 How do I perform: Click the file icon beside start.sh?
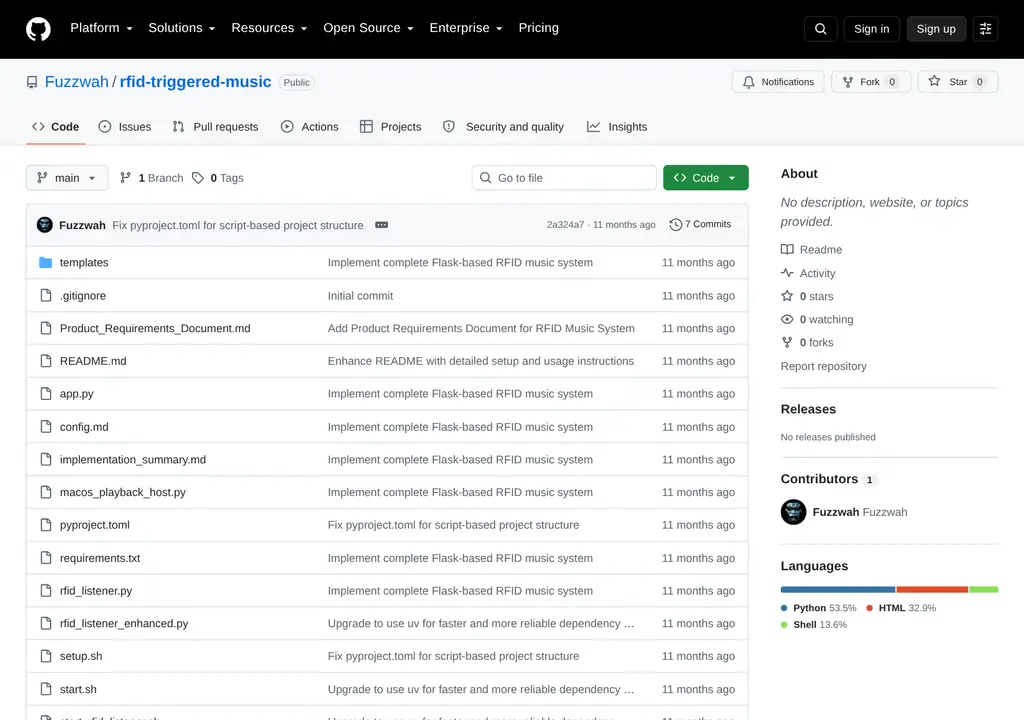coord(46,689)
